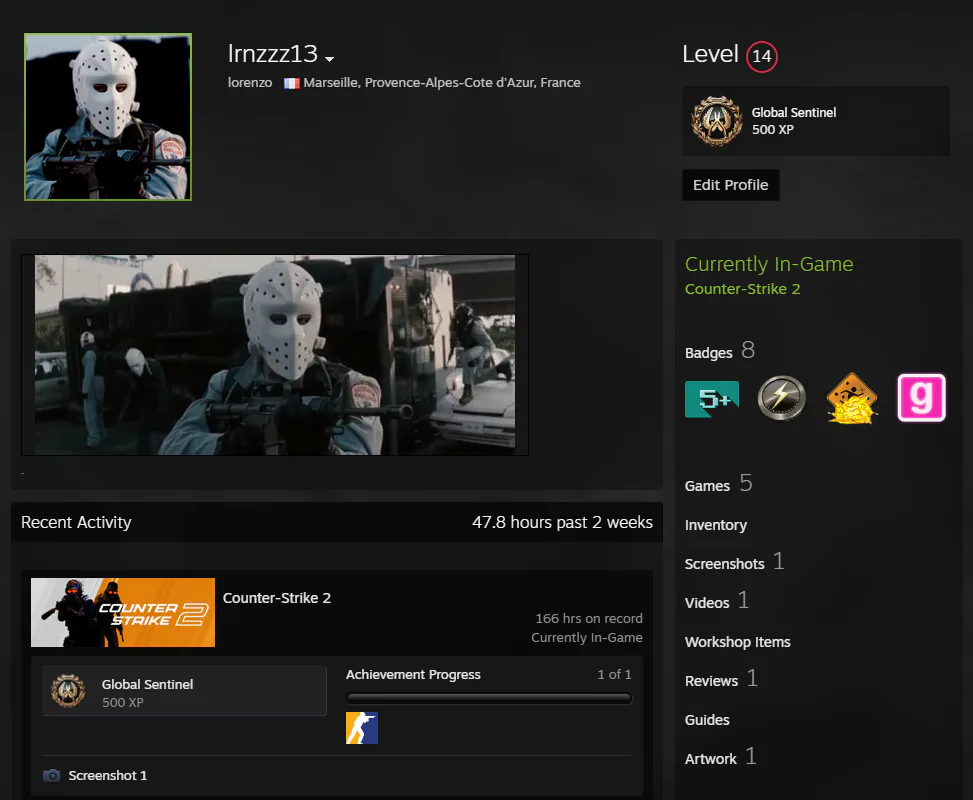Open Workshop Items in the sidebar

click(x=737, y=642)
